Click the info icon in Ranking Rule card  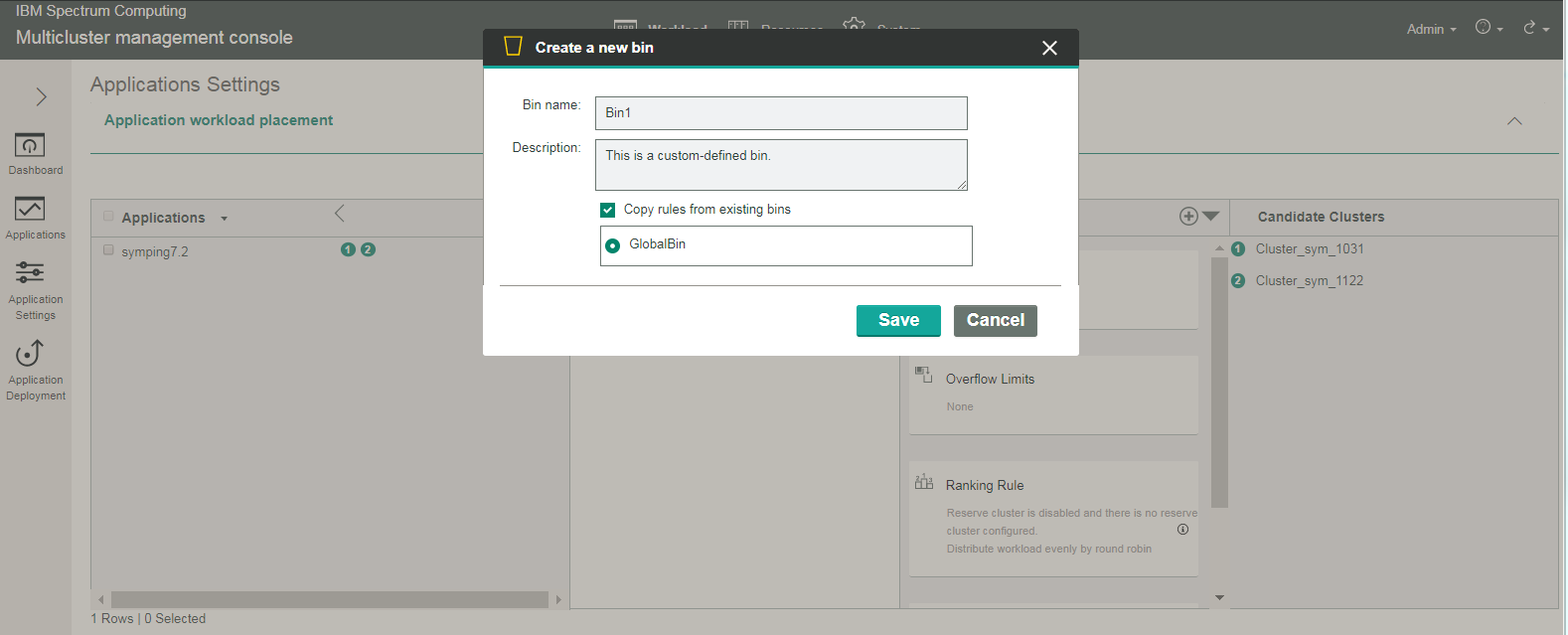1182,530
